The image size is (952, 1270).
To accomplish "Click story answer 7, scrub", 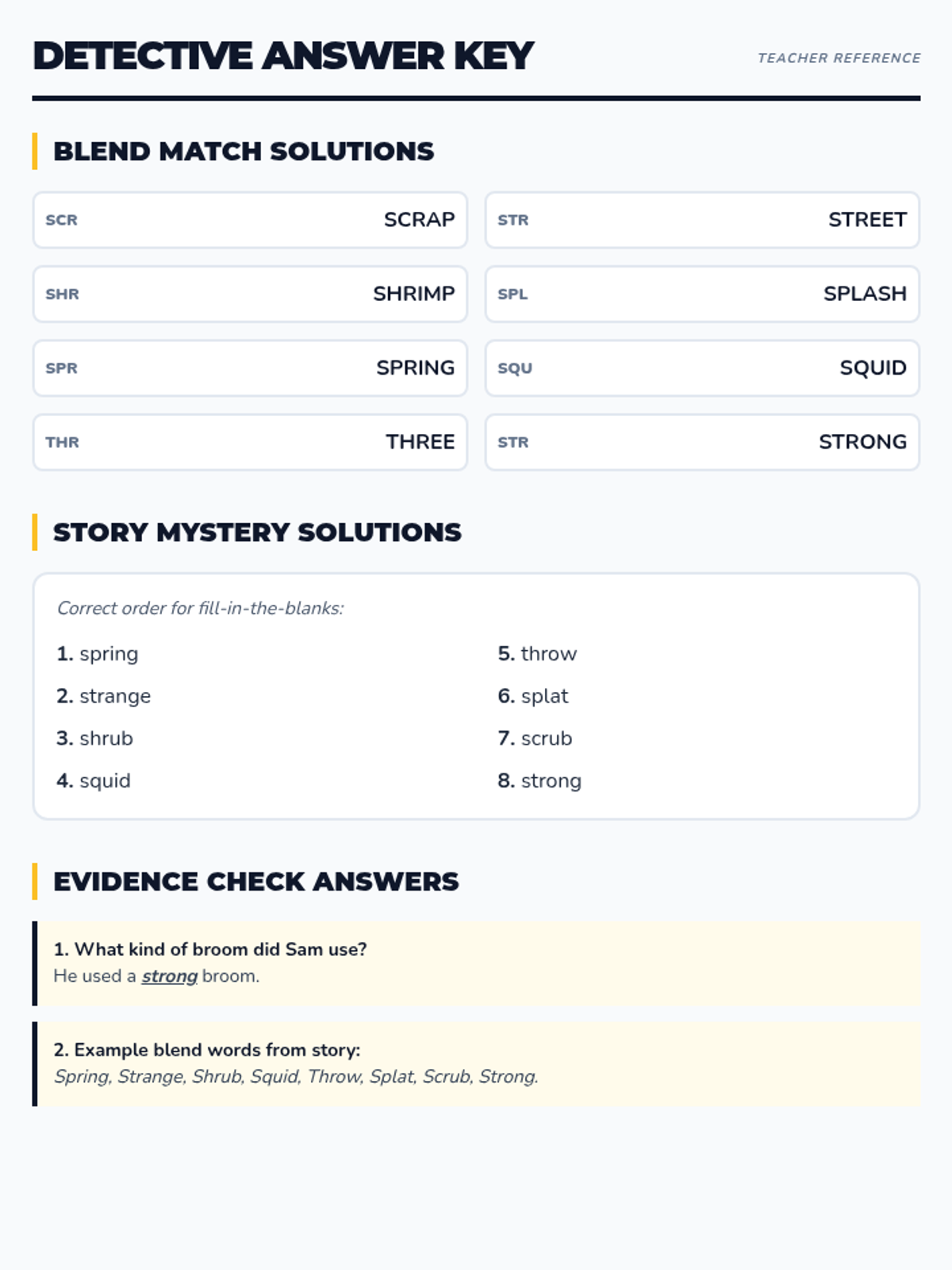I will click(x=535, y=738).
